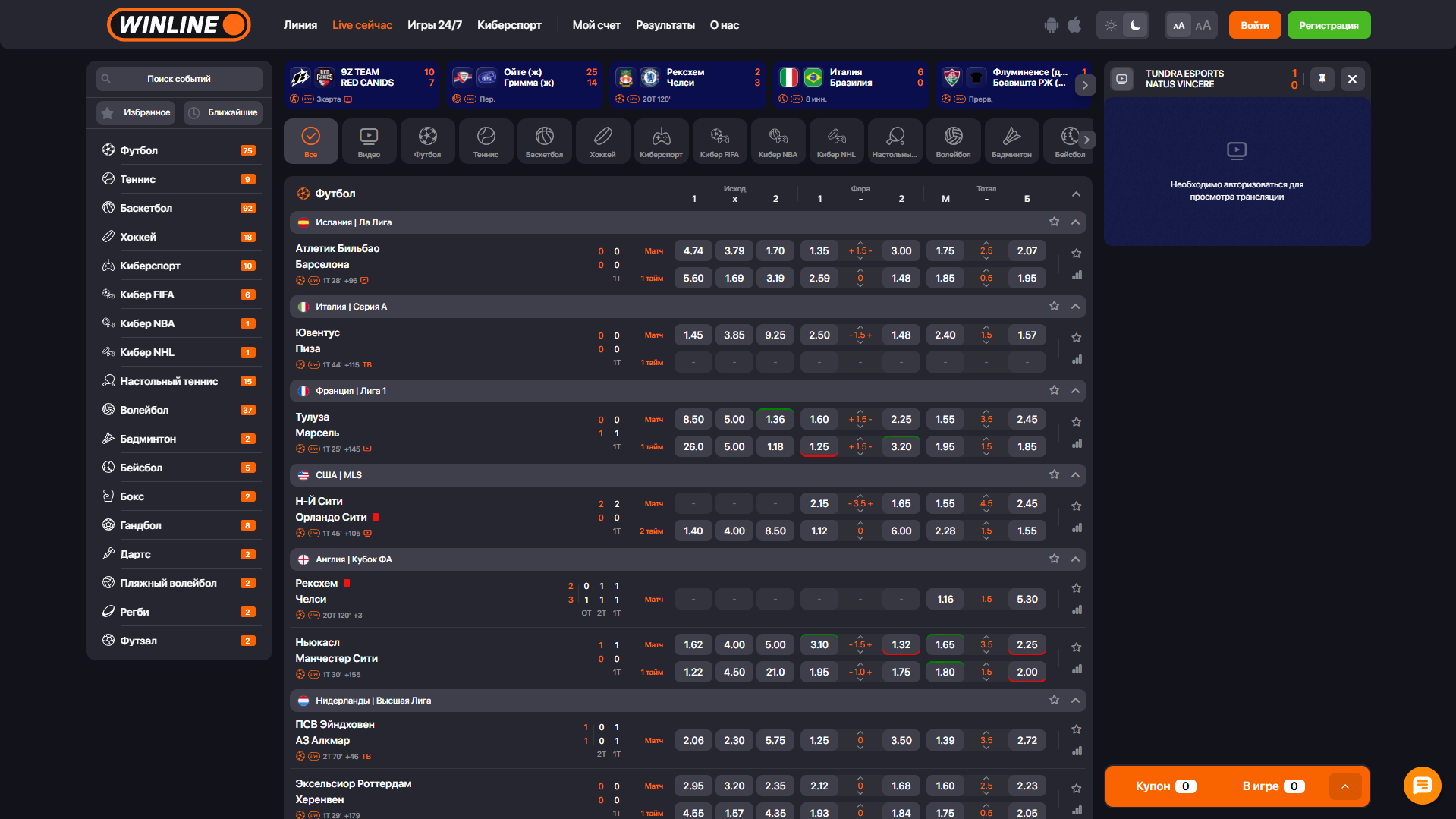The height and width of the screenshot is (819, 1456).
Task: Switch to light theme sun icon
Action: (1111, 25)
